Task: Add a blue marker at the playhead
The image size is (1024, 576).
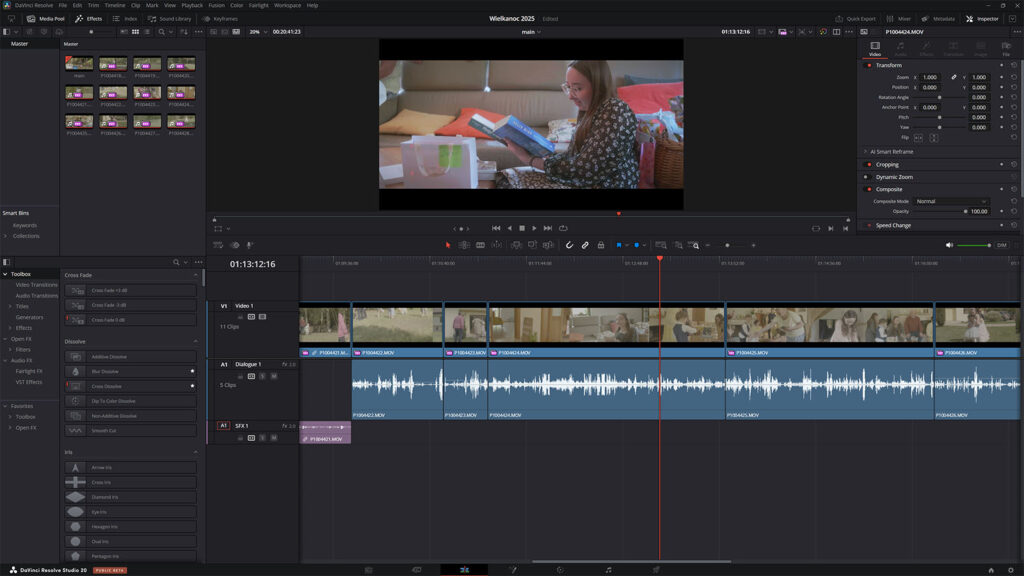Action: coord(637,245)
